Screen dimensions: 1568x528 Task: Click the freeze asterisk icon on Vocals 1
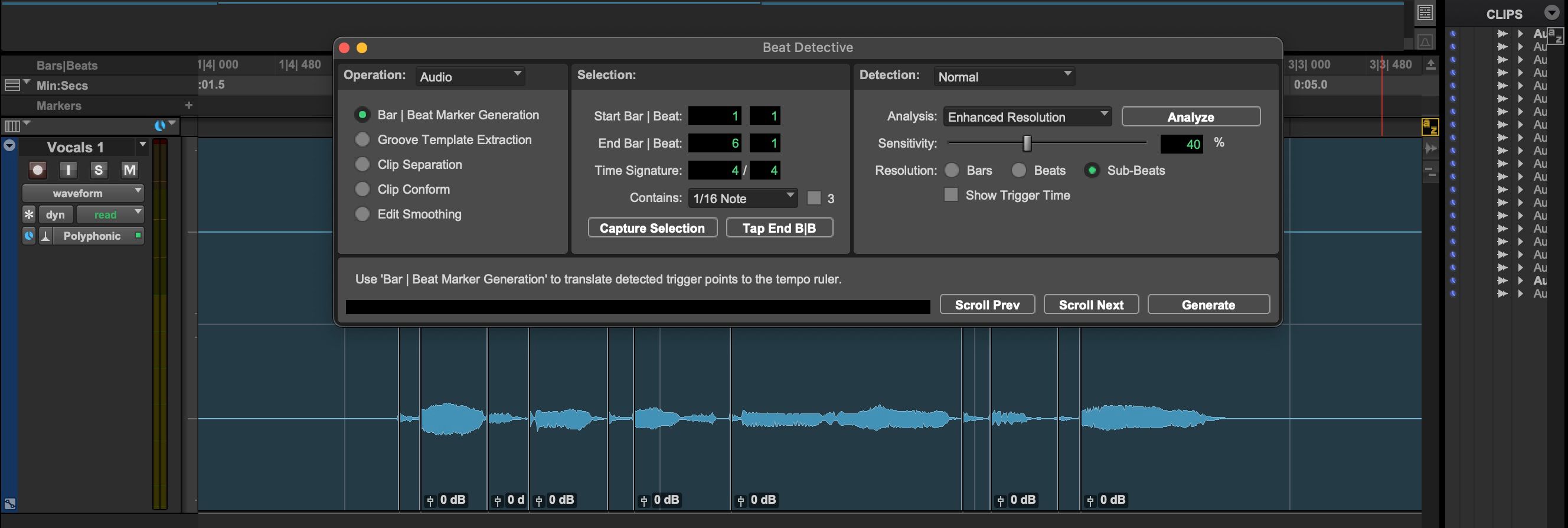click(x=28, y=214)
